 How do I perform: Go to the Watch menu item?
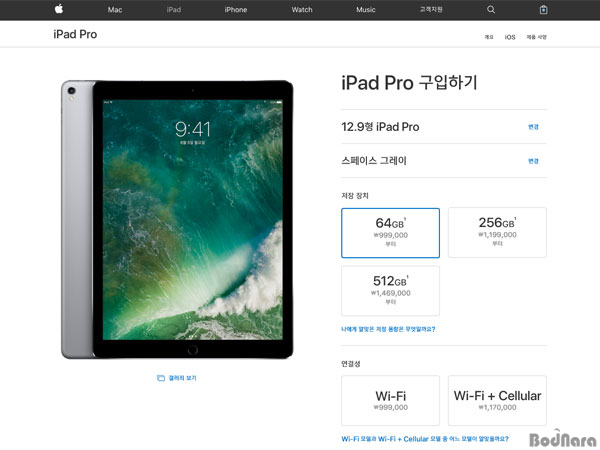pyautogui.click(x=302, y=10)
